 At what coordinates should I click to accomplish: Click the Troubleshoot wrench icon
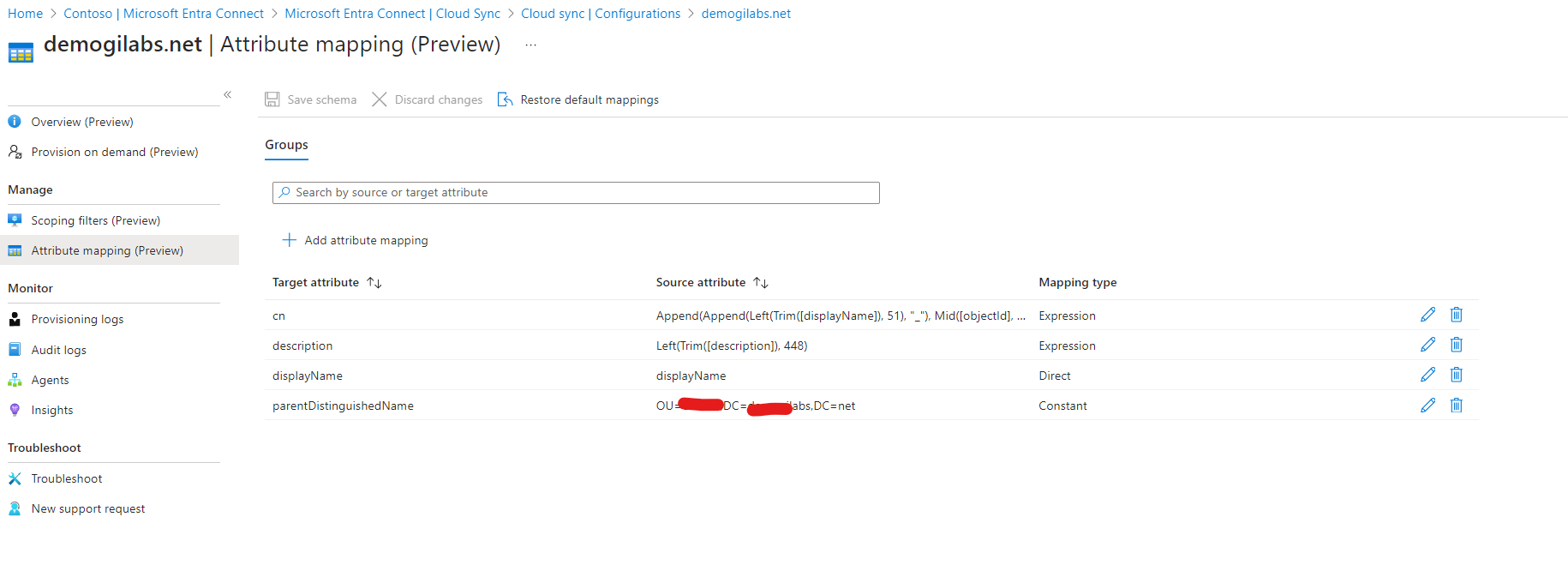pos(15,478)
